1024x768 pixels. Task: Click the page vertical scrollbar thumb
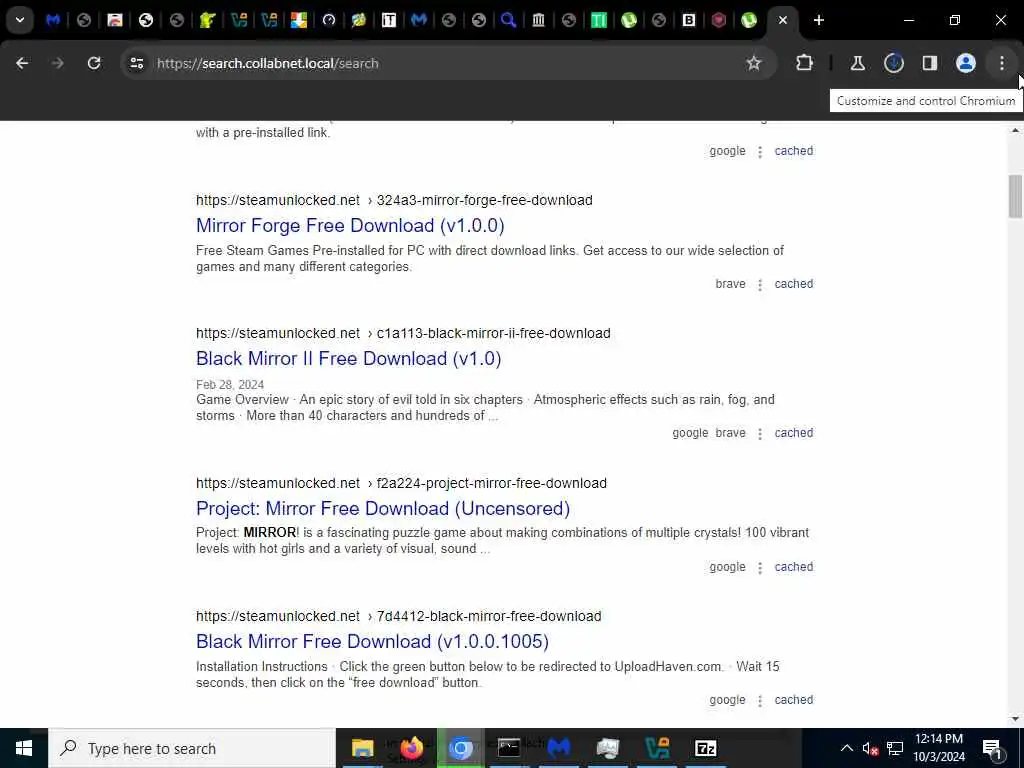[x=1015, y=196]
